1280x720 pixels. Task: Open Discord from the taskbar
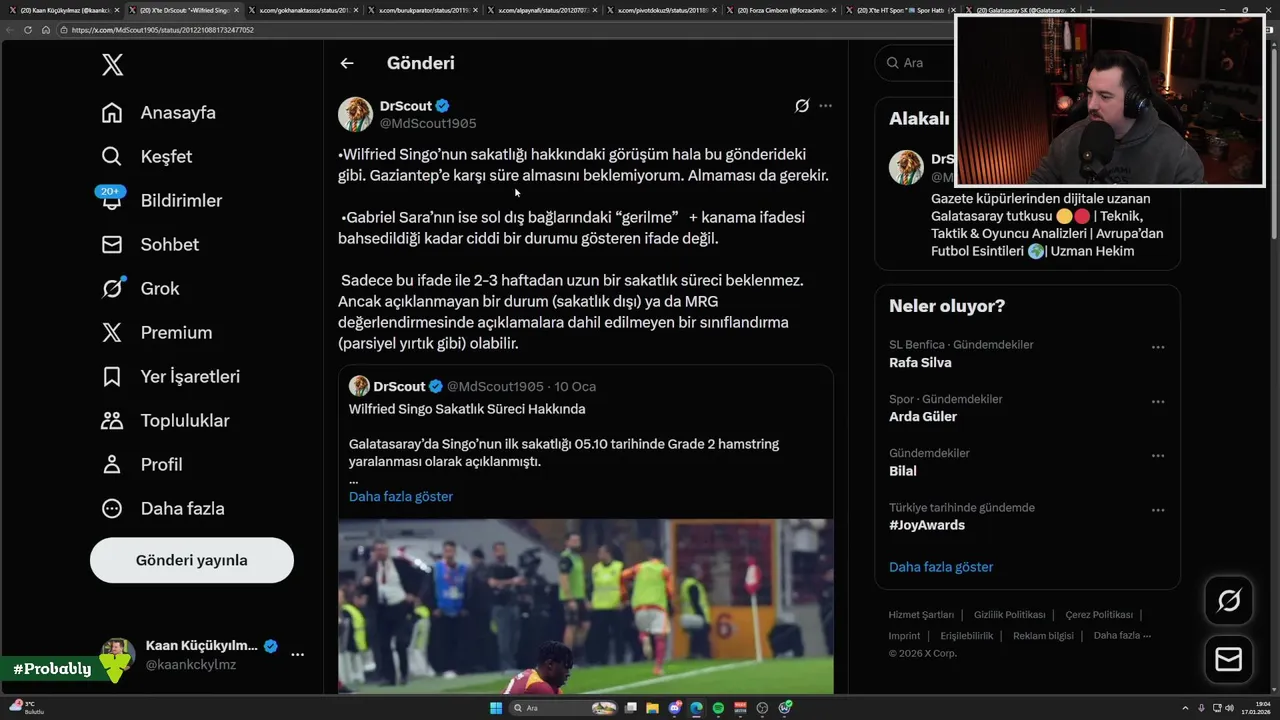[x=675, y=708]
